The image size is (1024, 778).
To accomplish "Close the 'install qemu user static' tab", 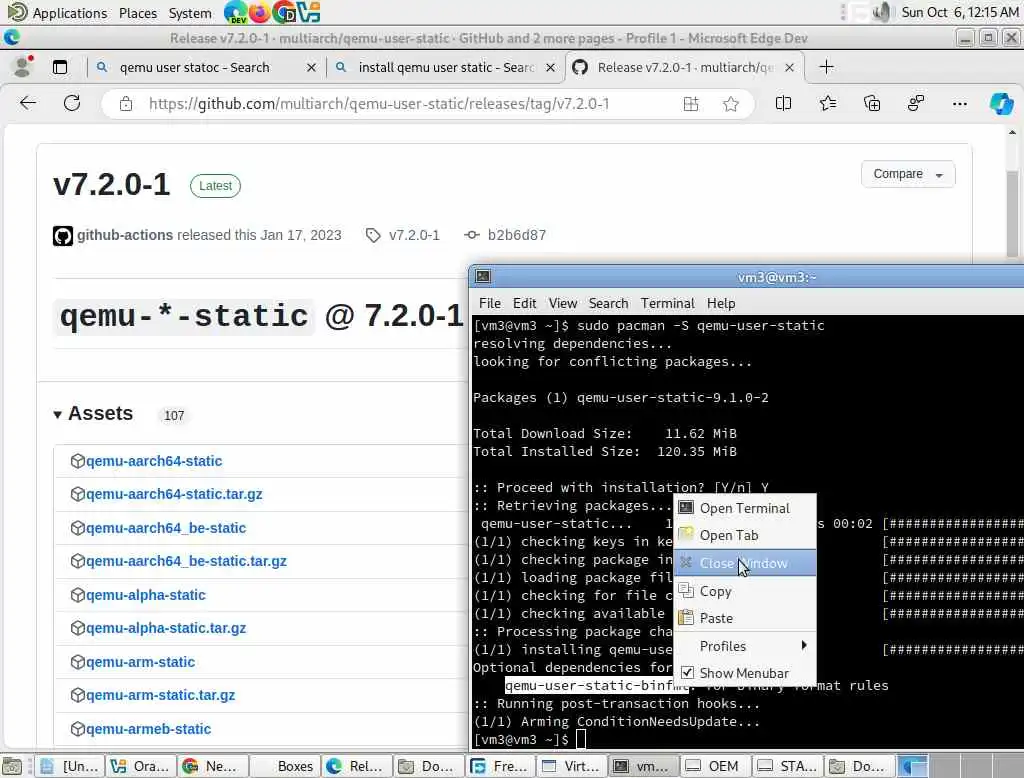I will (x=551, y=67).
